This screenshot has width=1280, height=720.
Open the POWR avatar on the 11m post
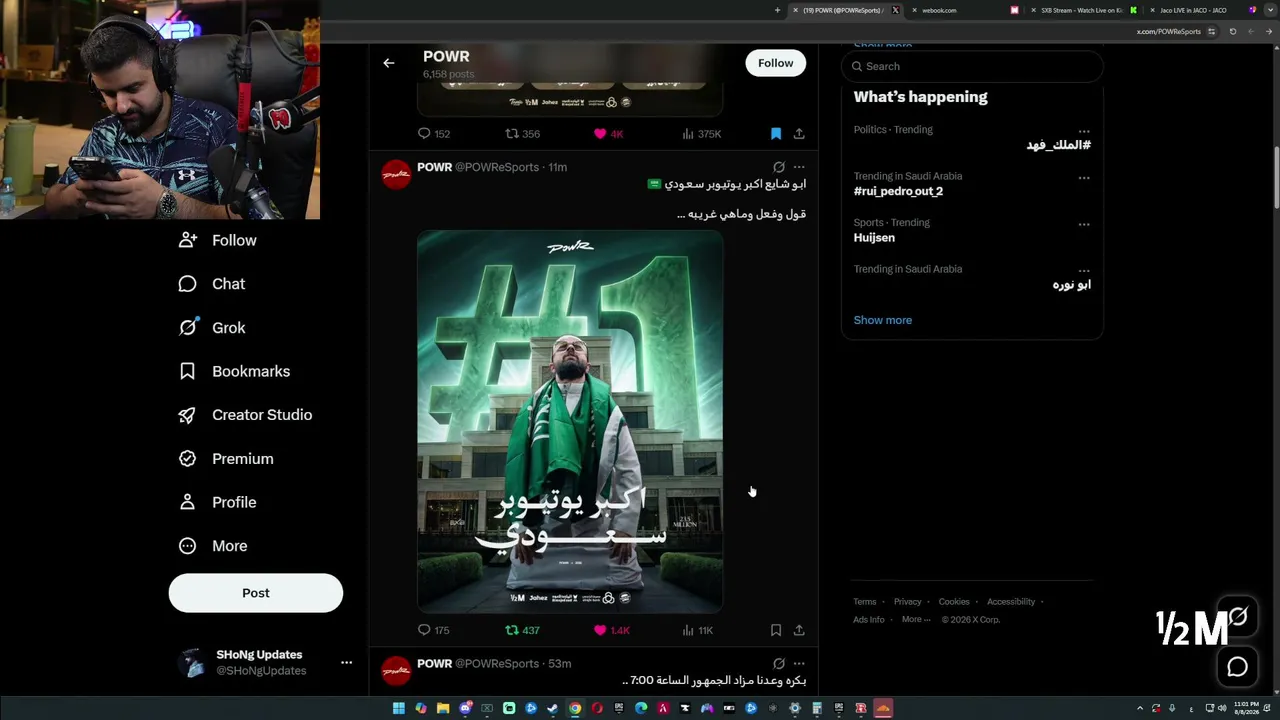click(x=396, y=175)
